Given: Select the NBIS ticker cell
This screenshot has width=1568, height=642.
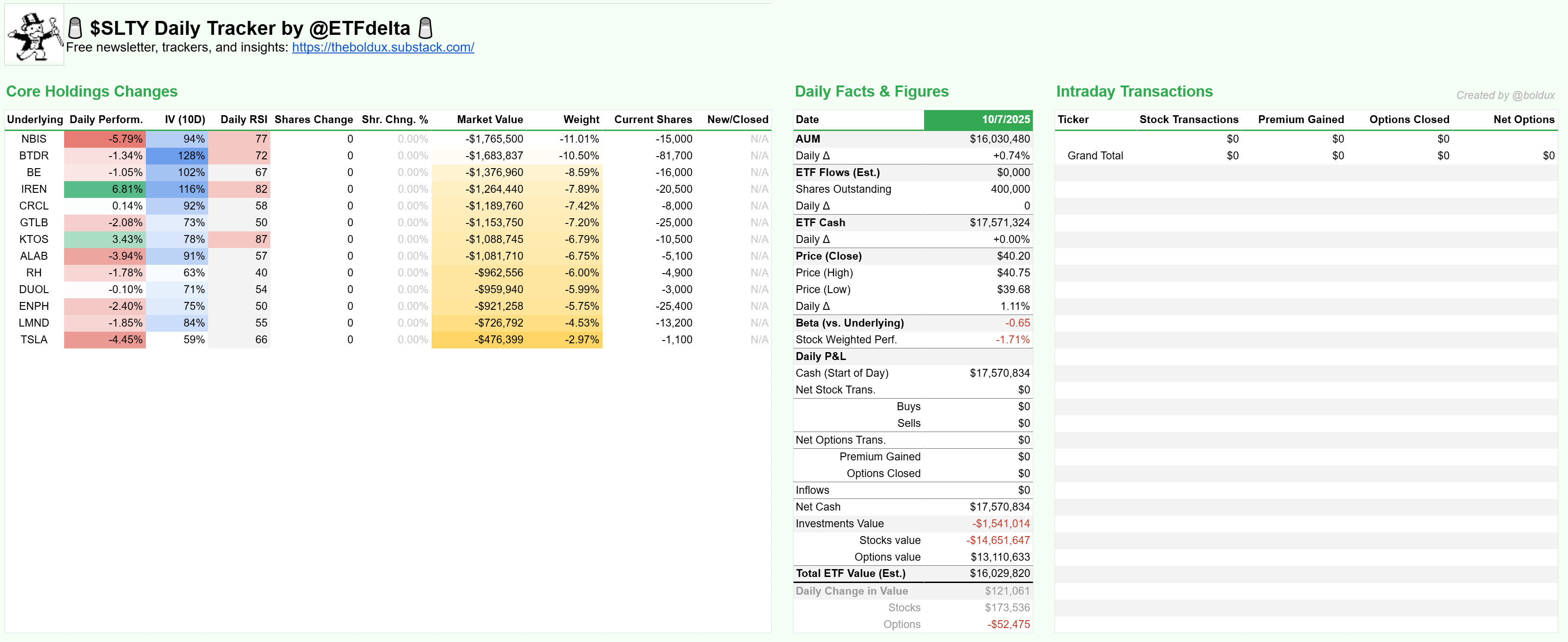Looking at the screenshot, I should (x=33, y=139).
